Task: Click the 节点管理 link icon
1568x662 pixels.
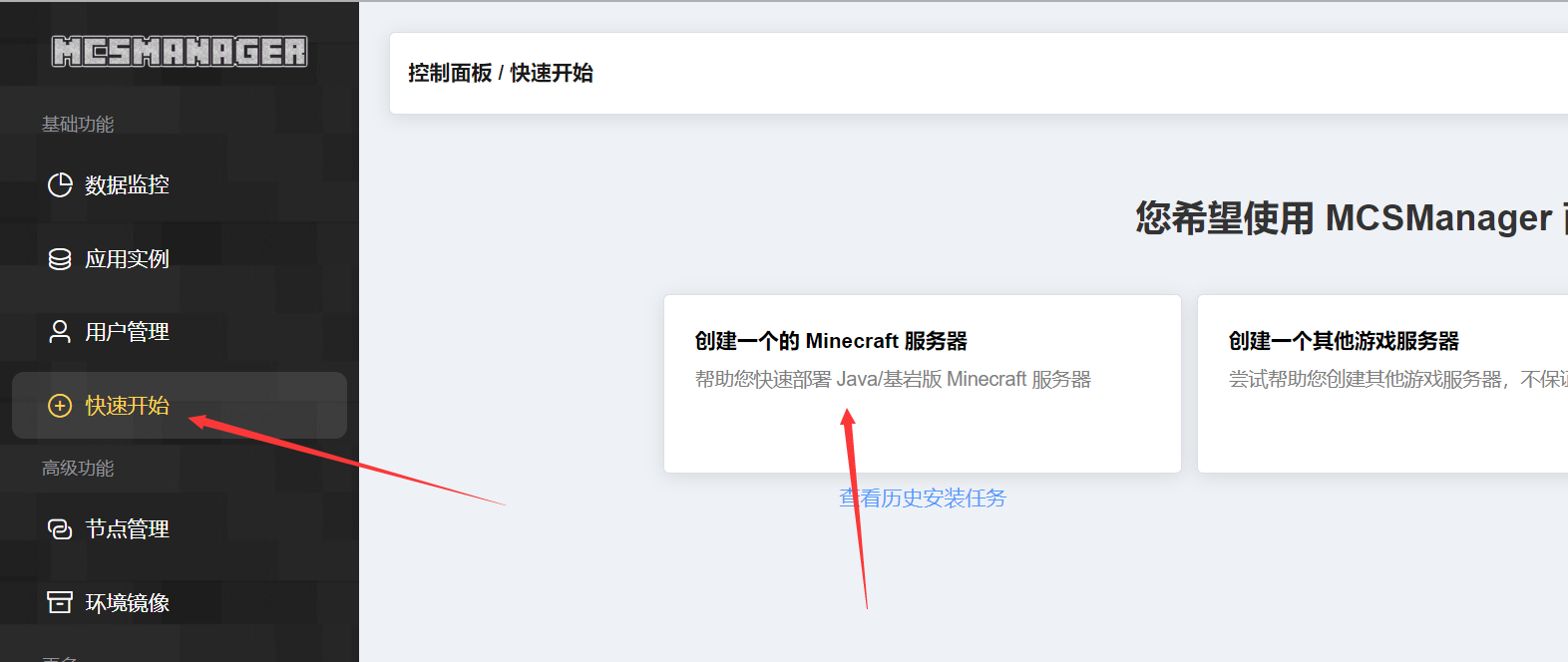Action: (60, 529)
